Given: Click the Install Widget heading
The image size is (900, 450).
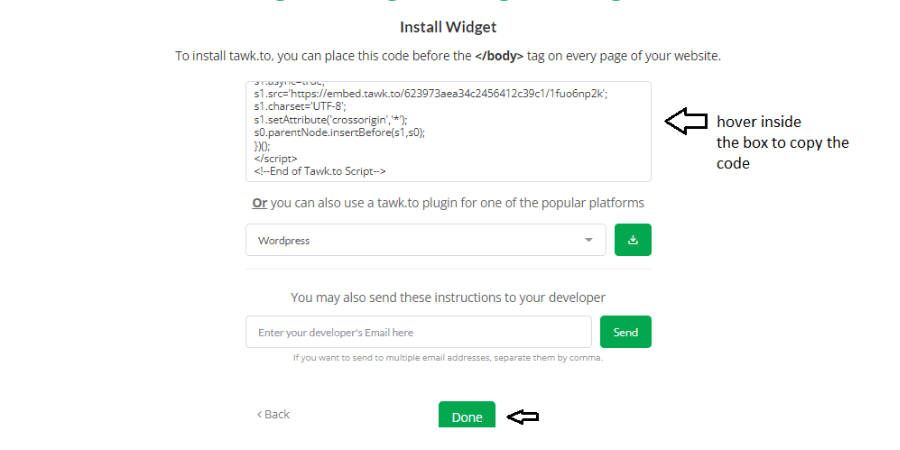Looking at the screenshot, I should pos(448,27).
